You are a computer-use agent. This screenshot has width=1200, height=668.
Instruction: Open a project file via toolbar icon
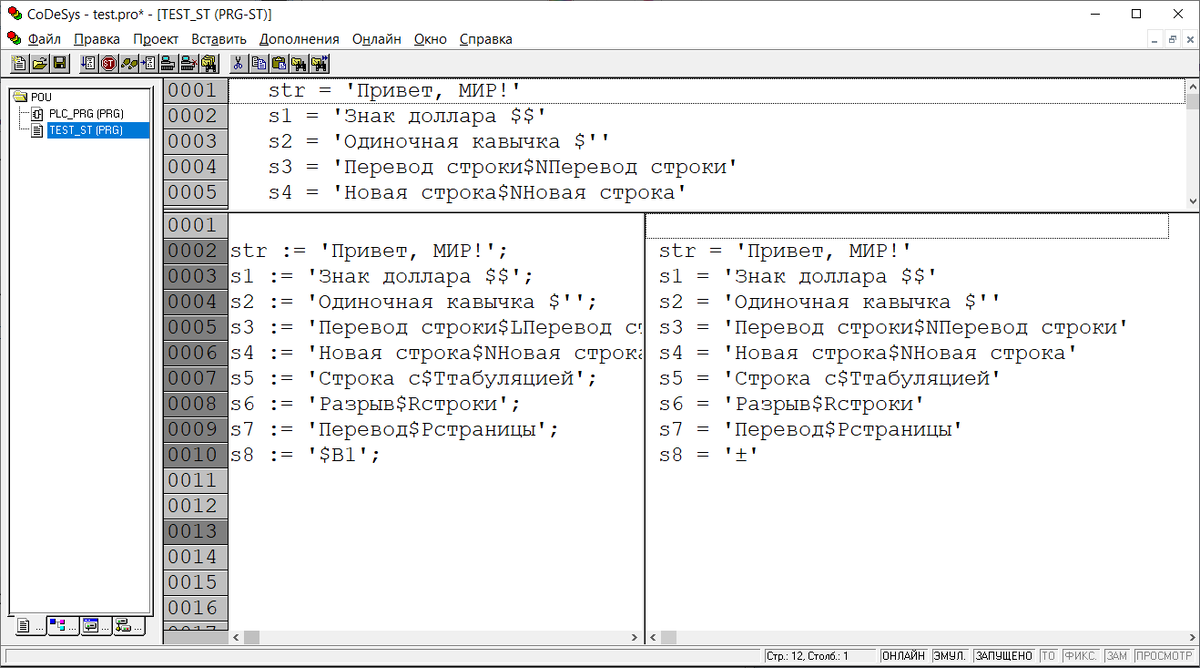tap(40, 64)
